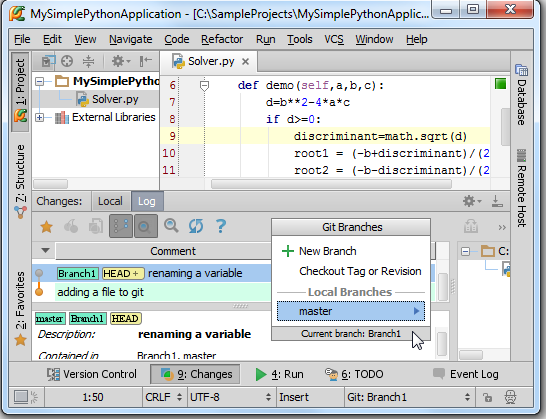Click the cherry-pick icon in Log toolbar
This screenshot has height=419, width=546.
71,227
